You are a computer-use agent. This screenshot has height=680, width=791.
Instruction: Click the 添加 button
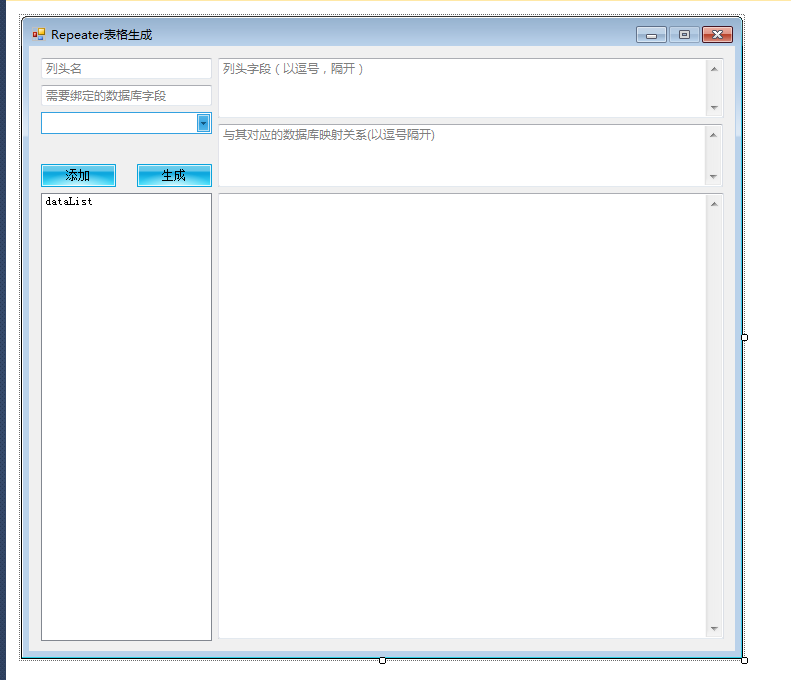pos(78,176)
